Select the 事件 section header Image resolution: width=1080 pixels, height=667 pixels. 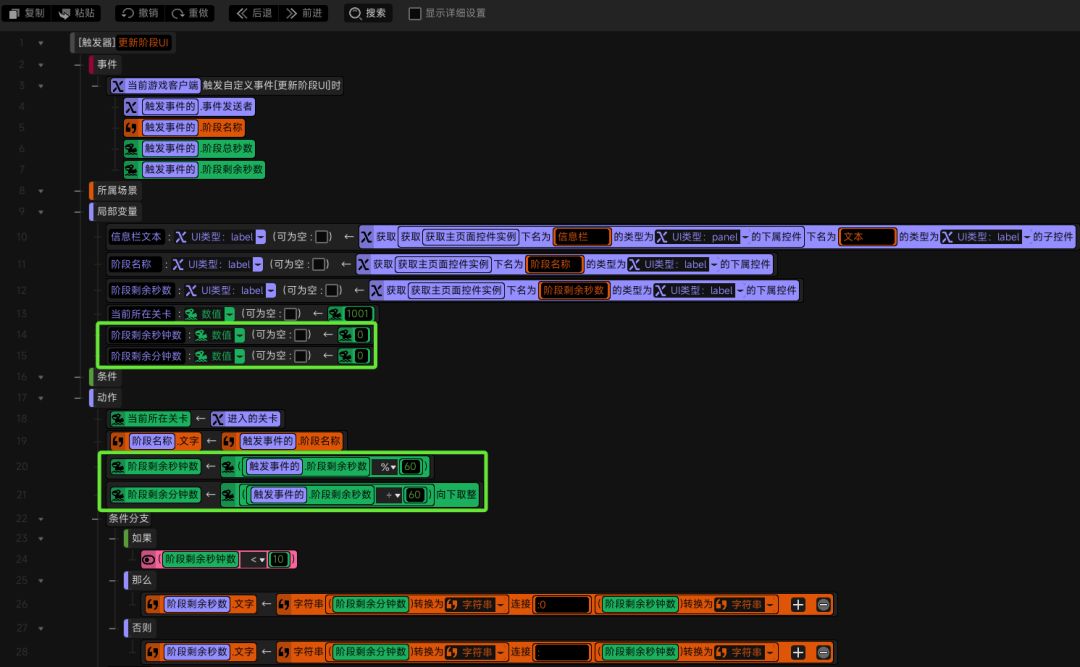pyautogui.click(x=107, y=64)
